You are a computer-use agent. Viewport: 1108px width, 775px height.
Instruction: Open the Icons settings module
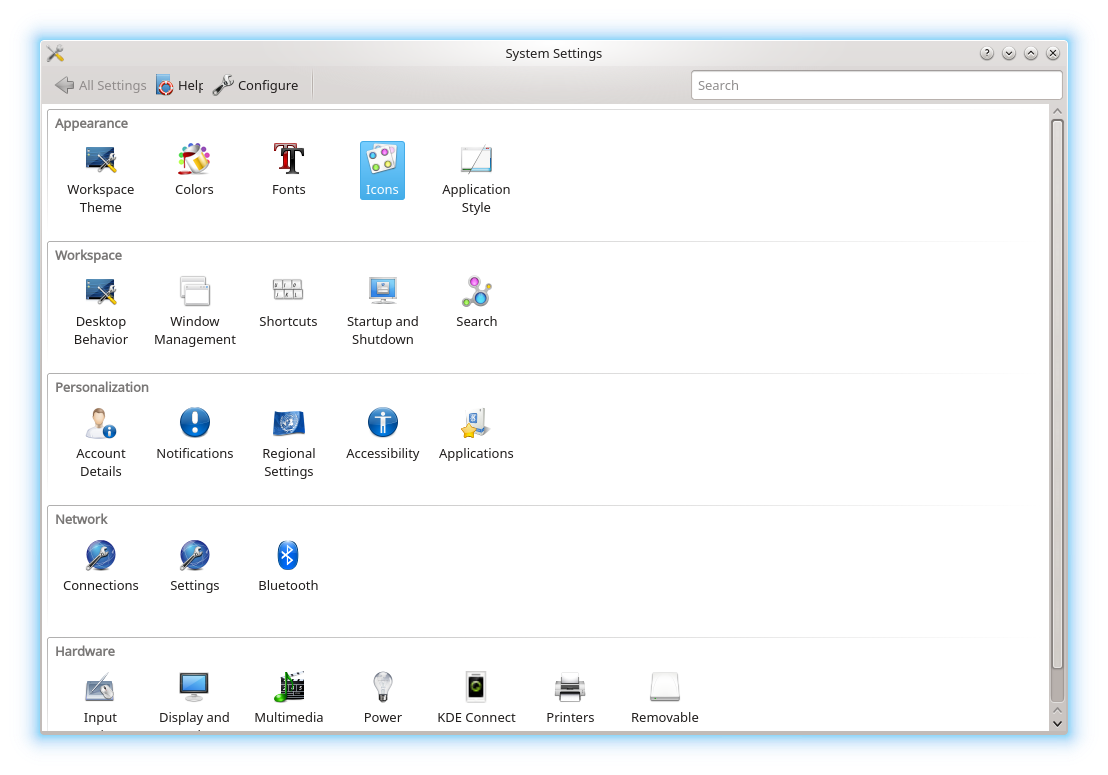pos(382,170)
